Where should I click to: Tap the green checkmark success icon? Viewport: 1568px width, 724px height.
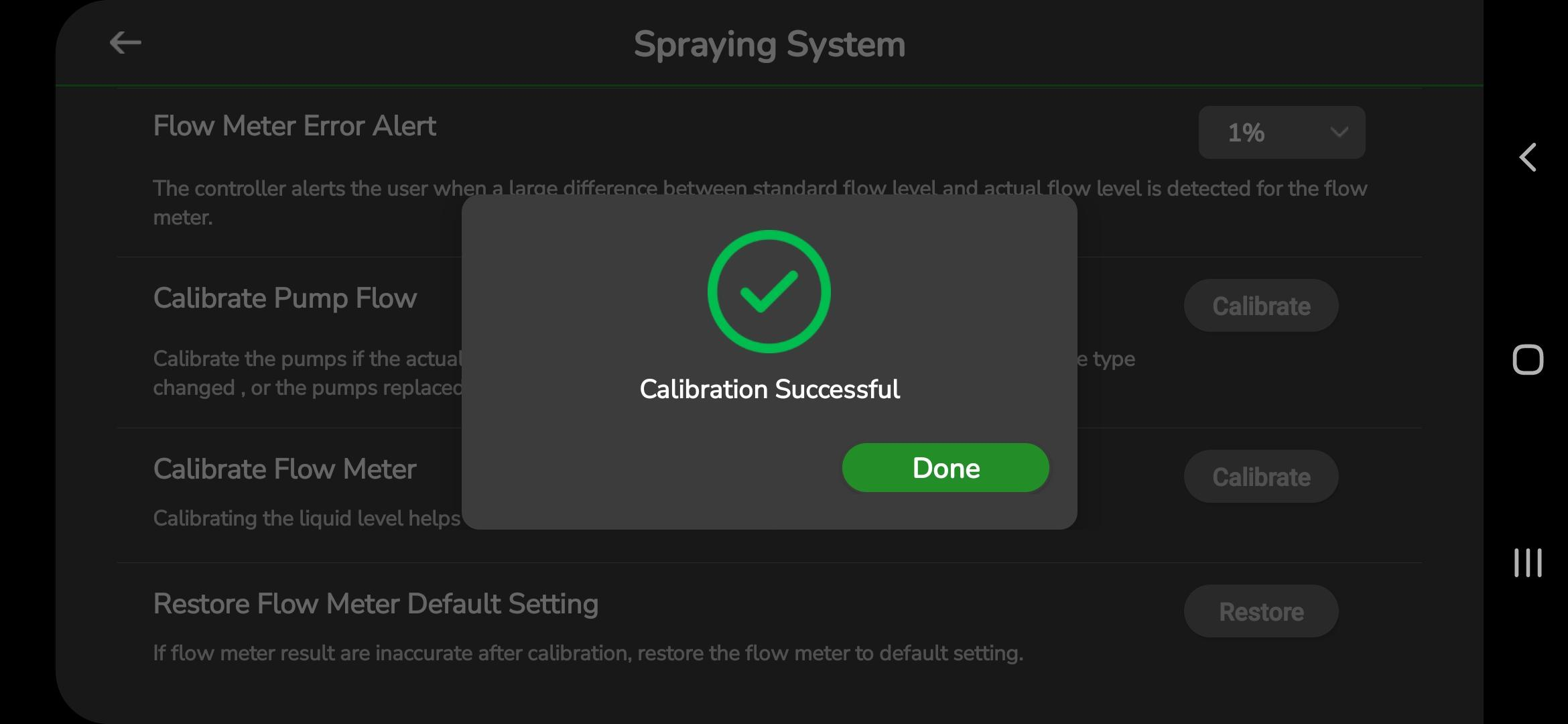[769, 292]
